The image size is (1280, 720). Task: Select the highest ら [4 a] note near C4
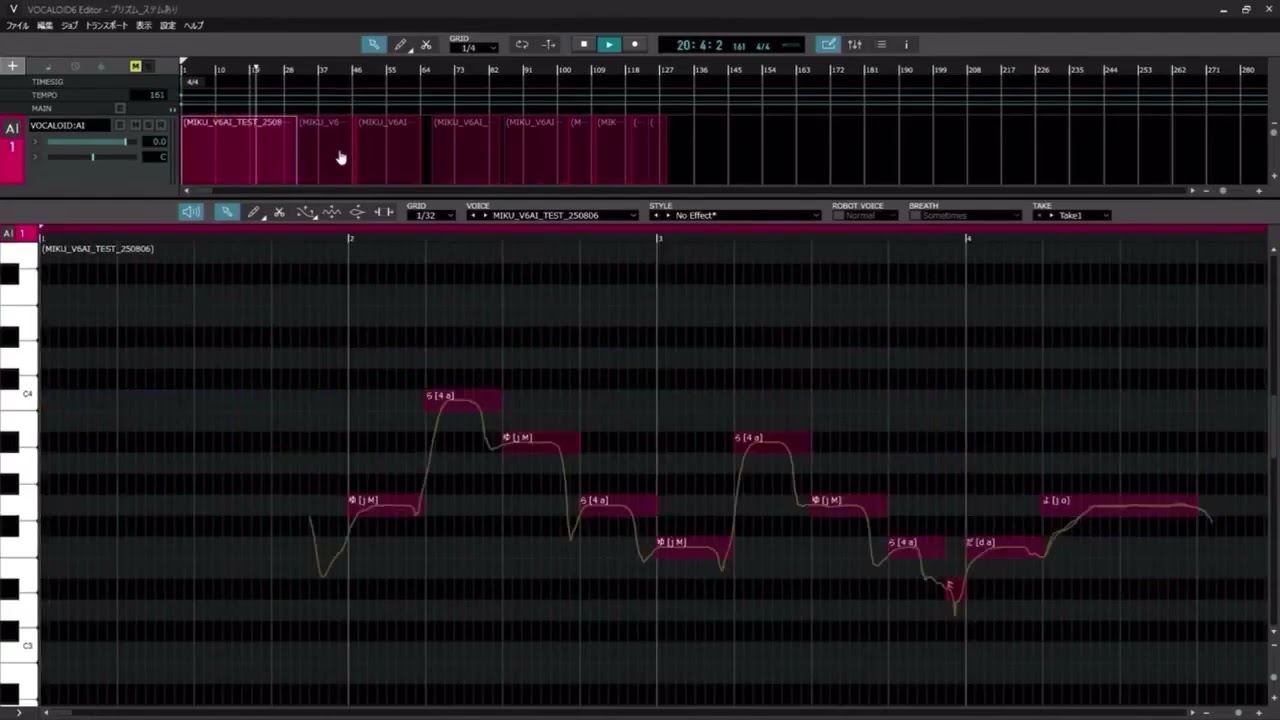tap(463, 401)
